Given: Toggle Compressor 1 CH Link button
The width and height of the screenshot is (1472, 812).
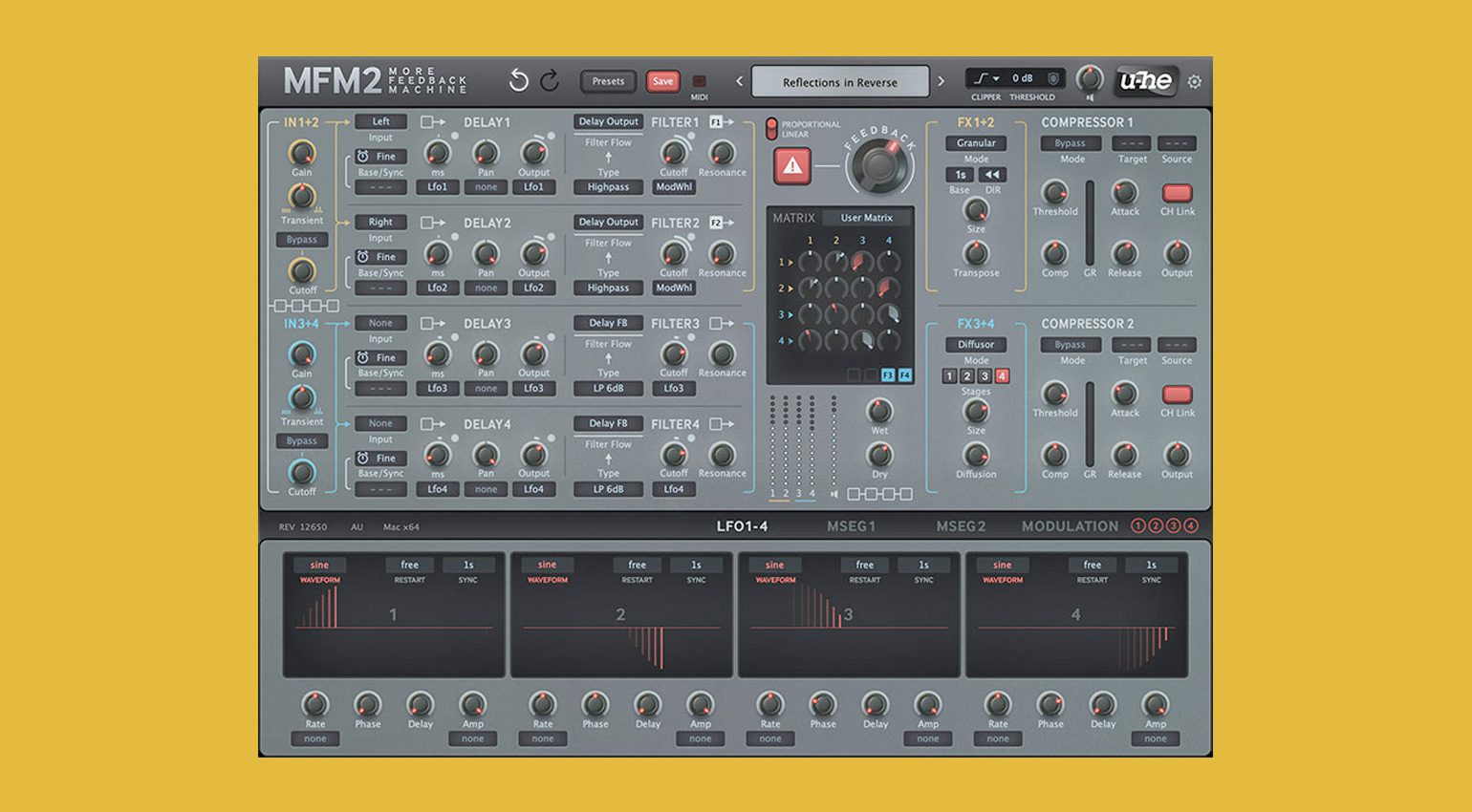Looking at the screenshot, I should tap(1177, 193).
